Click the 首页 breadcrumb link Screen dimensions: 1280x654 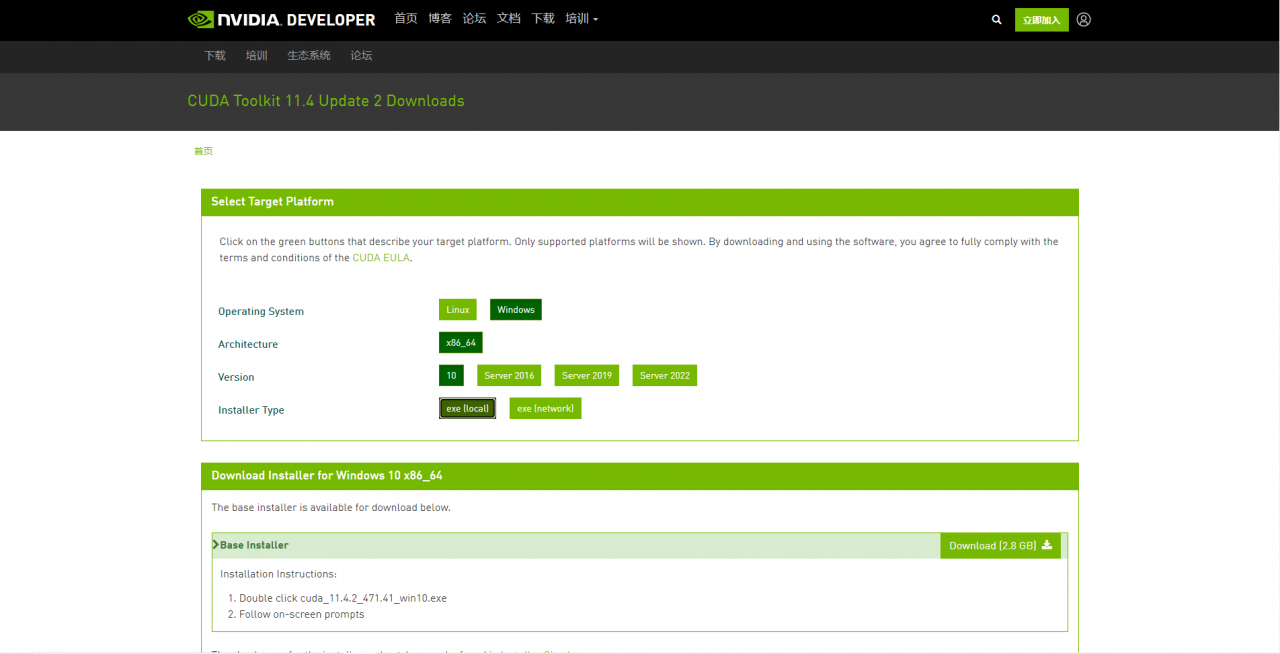[203, 151]
